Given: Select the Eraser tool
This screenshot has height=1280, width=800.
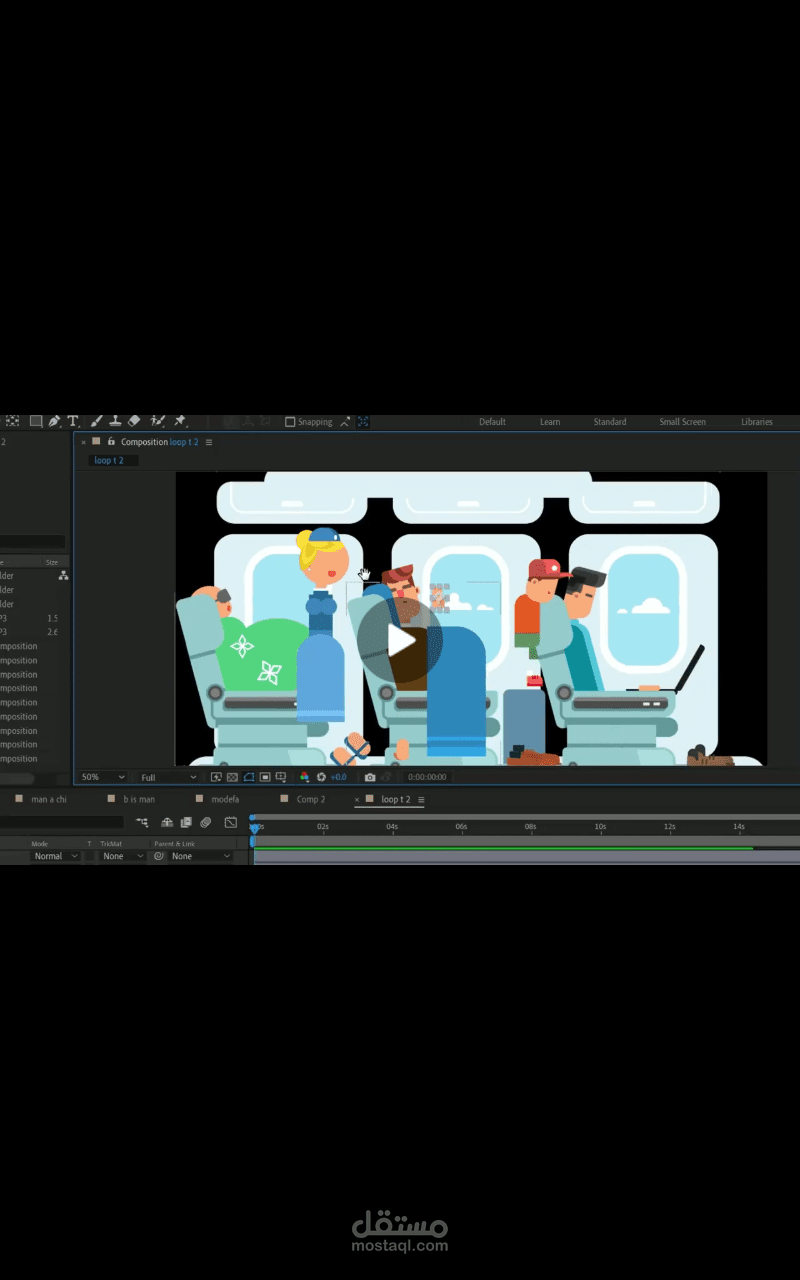Looking at the screenshot, I should point(135,422).
